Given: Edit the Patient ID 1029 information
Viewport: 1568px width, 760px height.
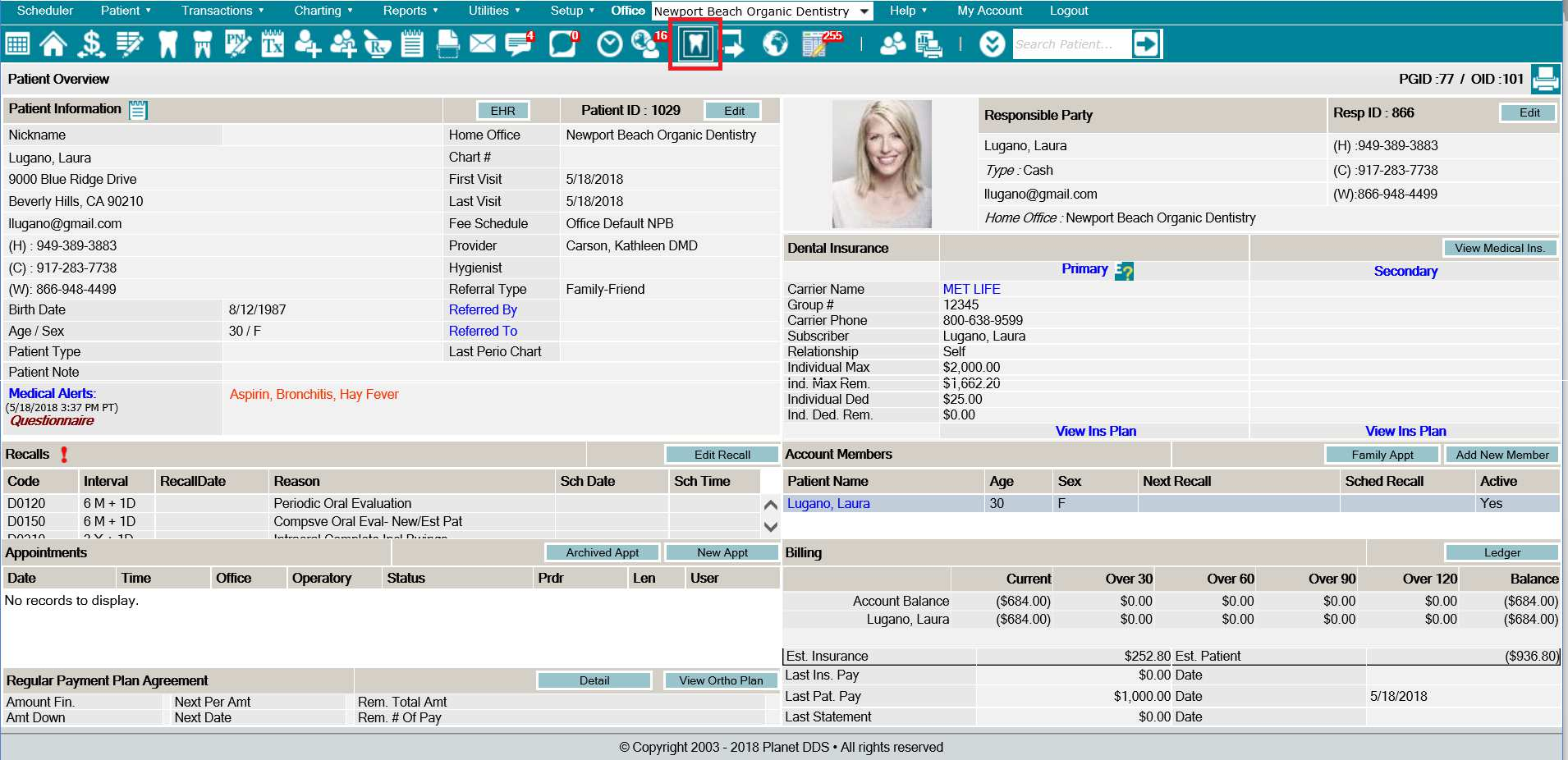Looking at the screenshot, I should pyautogui.click(x=734, y=111).
